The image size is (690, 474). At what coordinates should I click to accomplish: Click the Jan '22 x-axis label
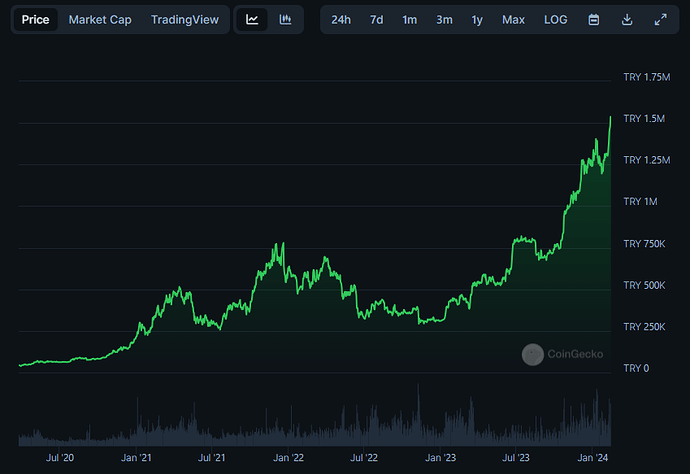coord(289,458)
